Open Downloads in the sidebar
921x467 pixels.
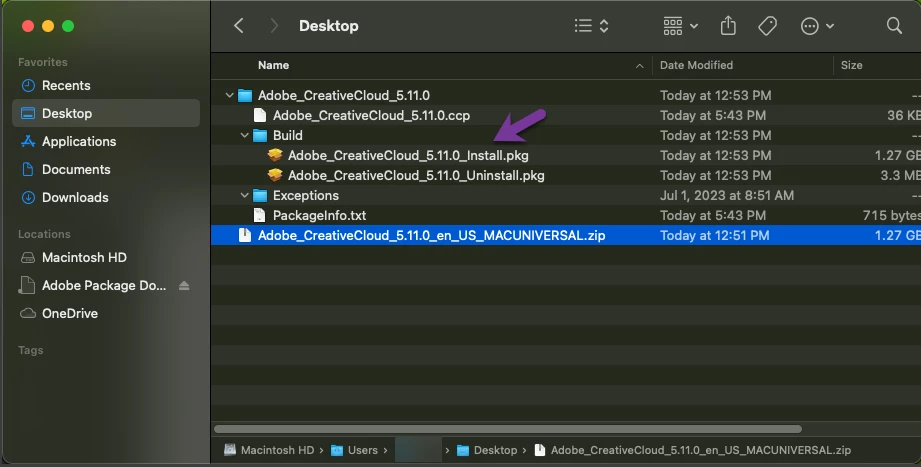click(x=106, y=197)
